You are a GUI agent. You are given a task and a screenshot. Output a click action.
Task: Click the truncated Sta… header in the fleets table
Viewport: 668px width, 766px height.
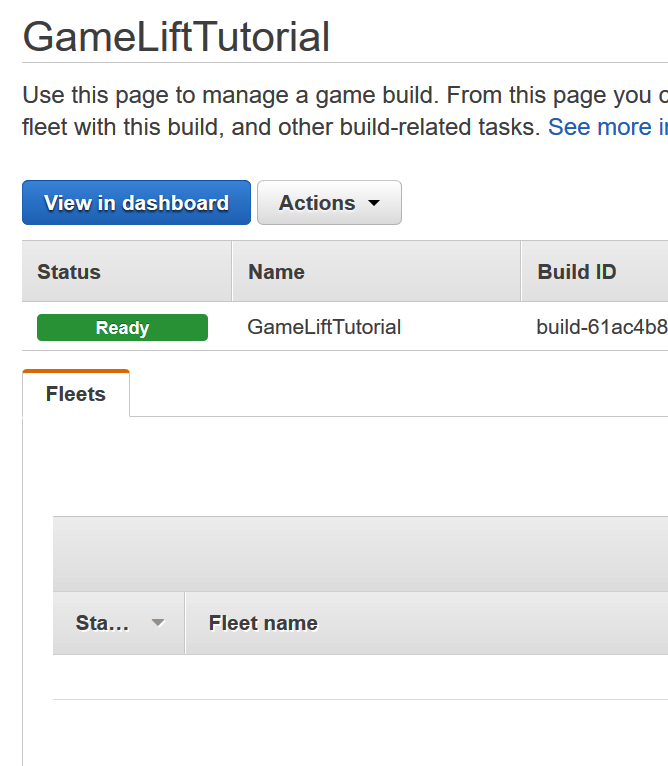click(102, 623)
